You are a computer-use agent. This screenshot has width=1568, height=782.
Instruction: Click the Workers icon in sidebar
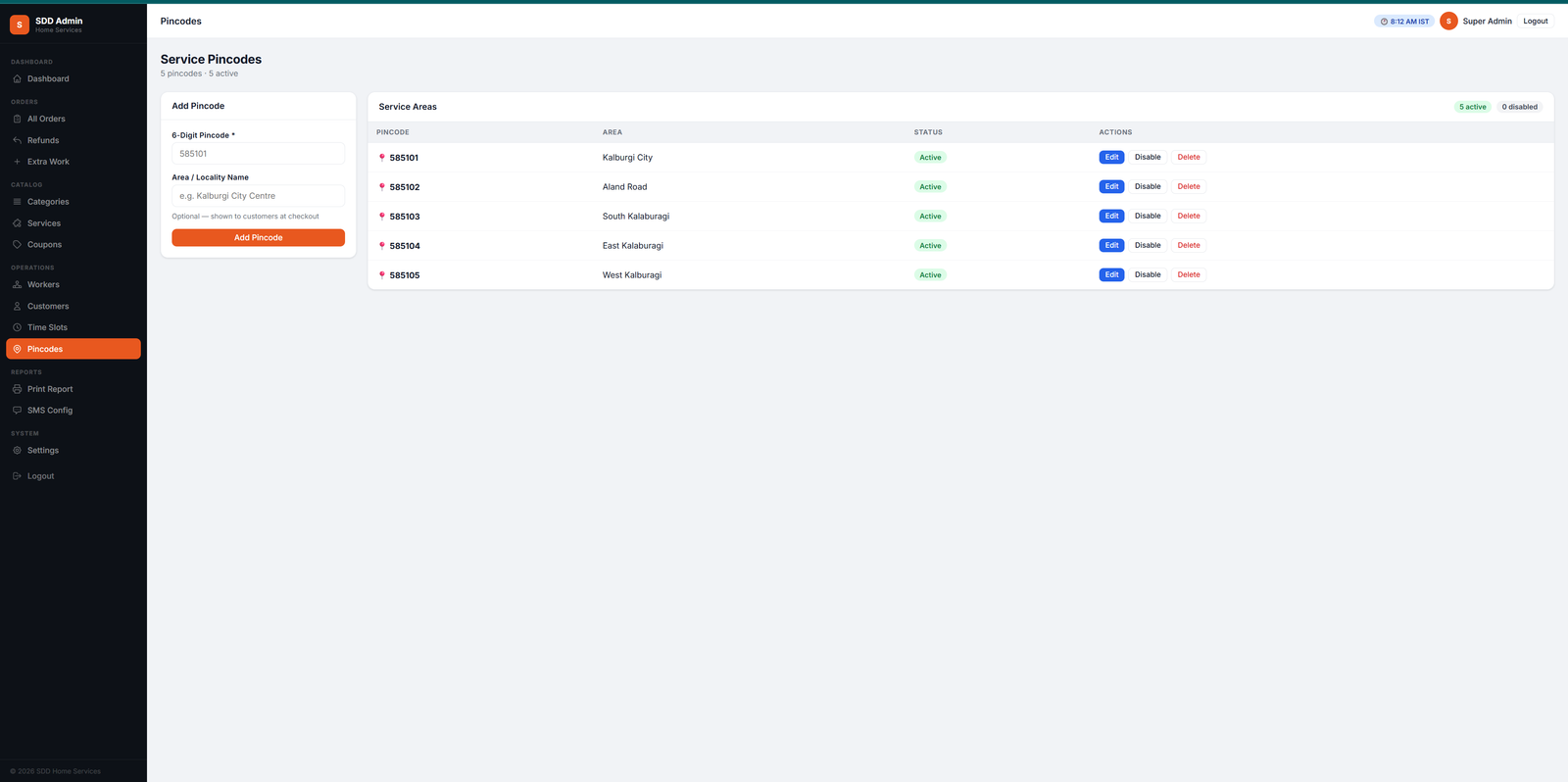pos(17,285)
